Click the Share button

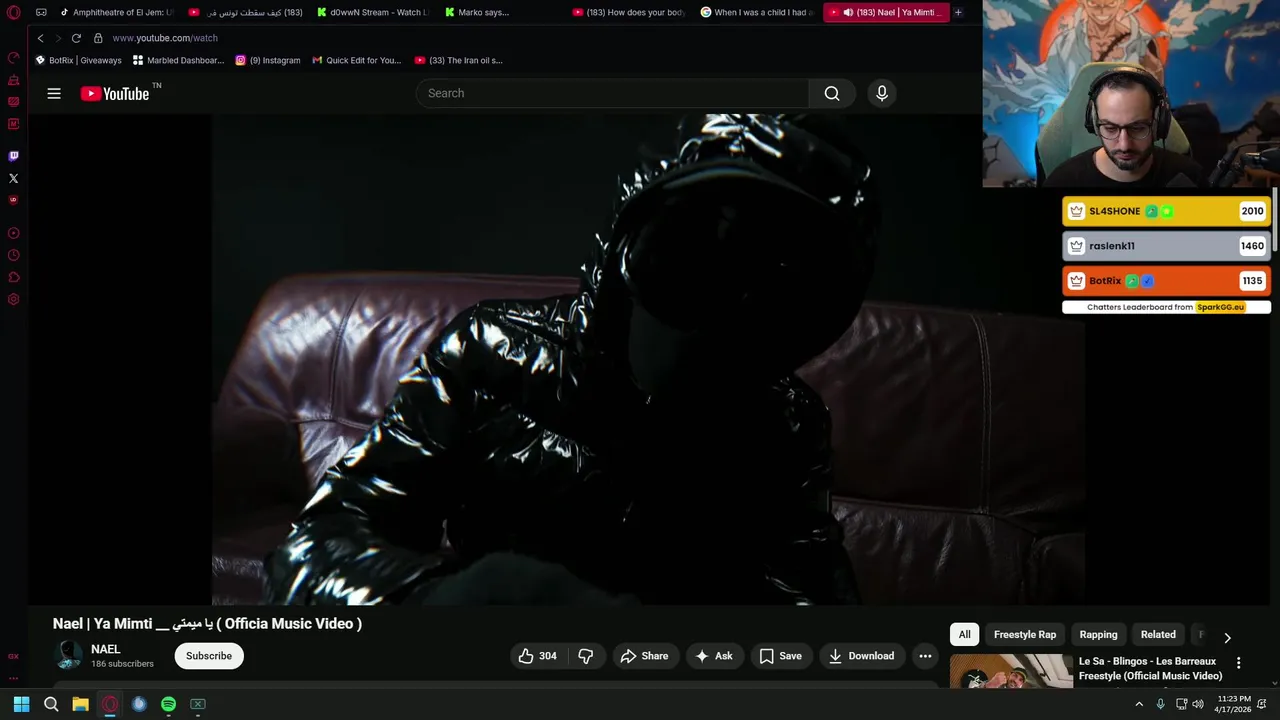(644, 656)
